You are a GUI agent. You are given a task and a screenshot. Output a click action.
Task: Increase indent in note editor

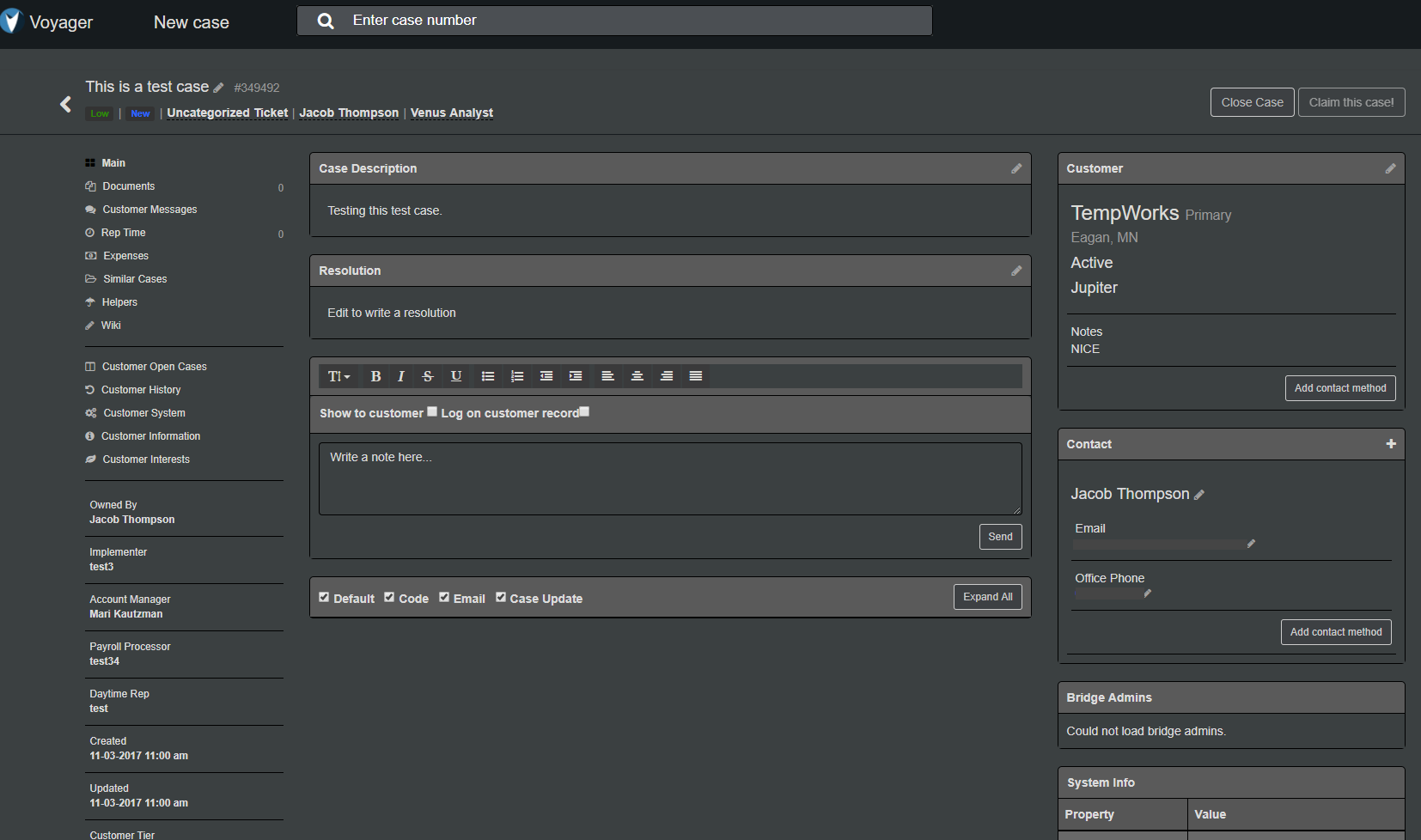click(576, 376)
